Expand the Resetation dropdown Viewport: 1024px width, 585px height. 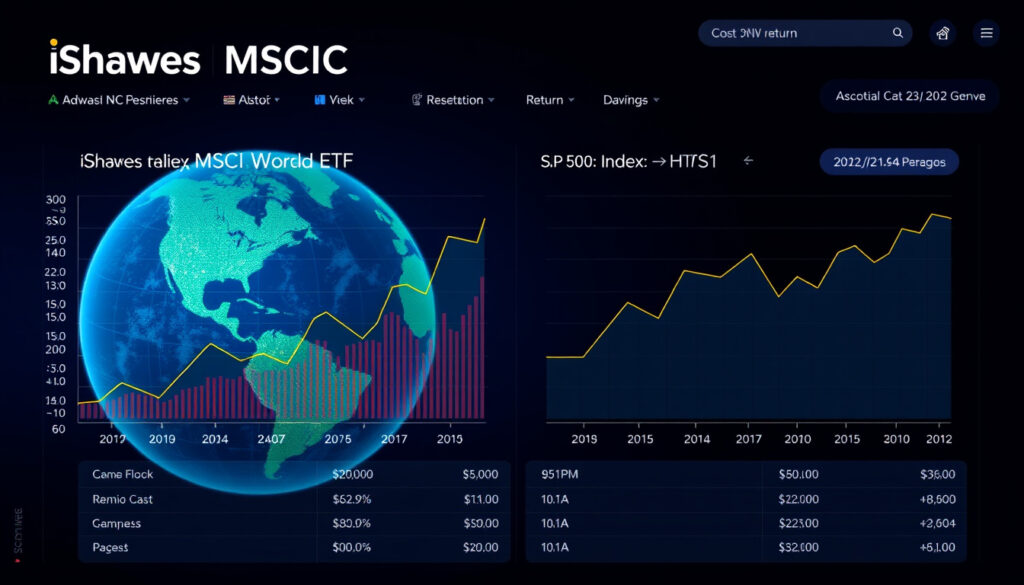[x=491, y=101]
